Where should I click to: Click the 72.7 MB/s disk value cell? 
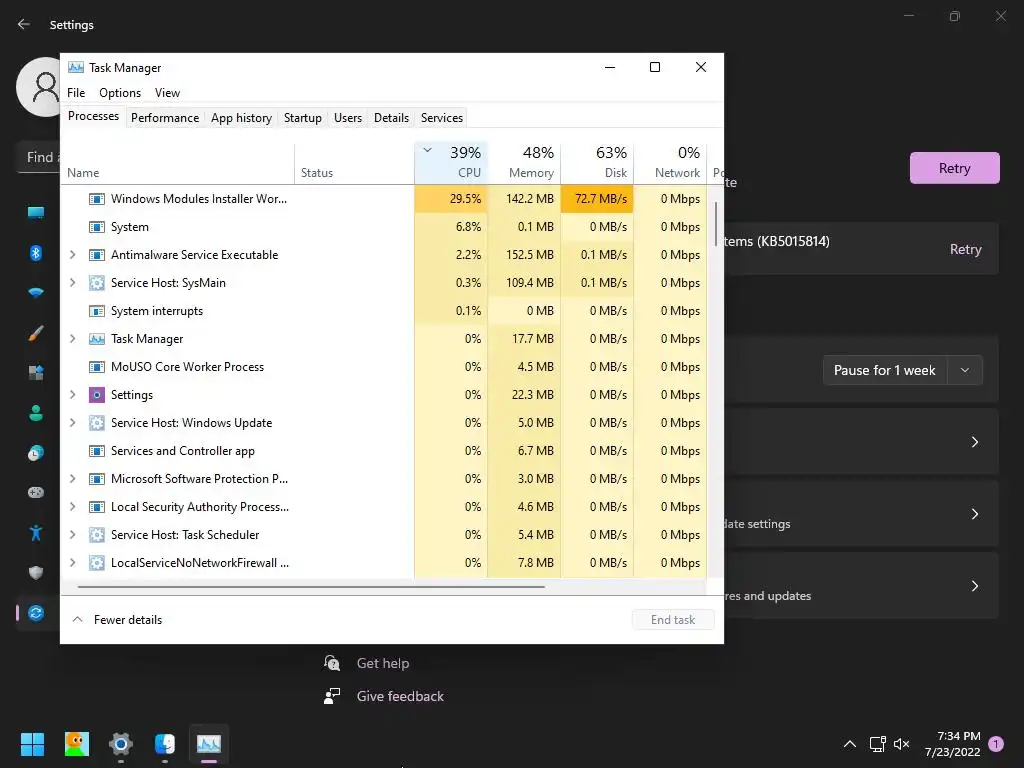[x=598, y=199]
